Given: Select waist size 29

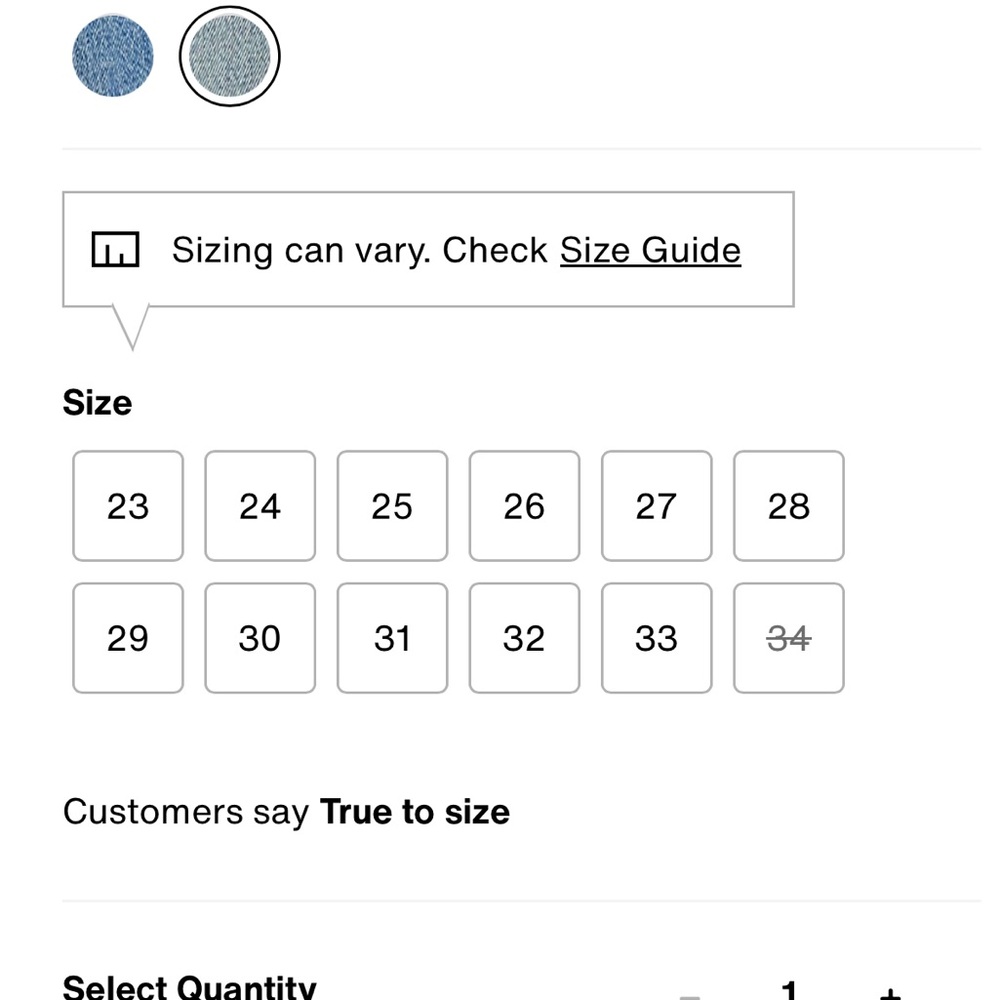Looking at the screenshot, I should coord(128,638).
